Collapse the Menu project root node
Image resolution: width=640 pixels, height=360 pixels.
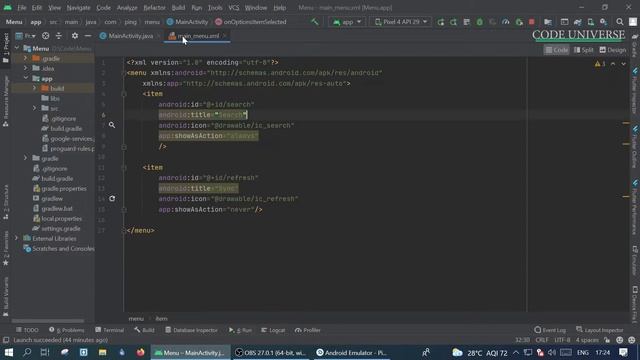(17, 48)
